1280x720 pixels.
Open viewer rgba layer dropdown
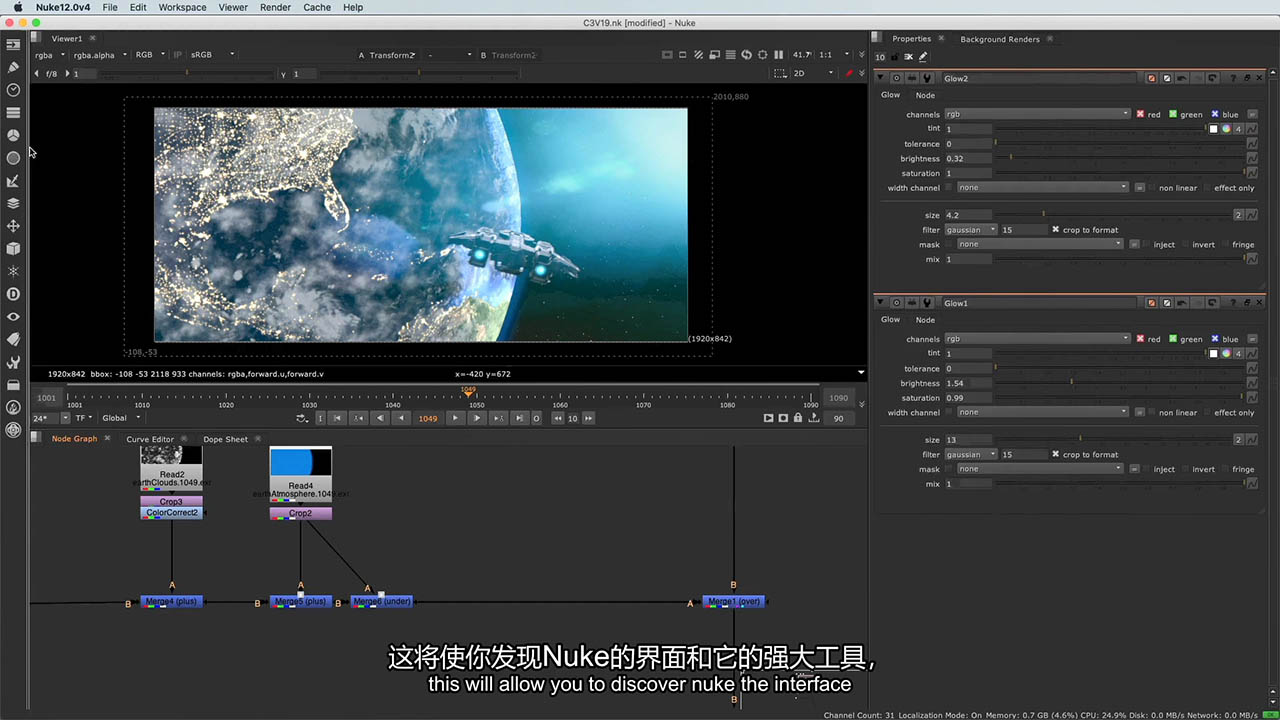[49, 55]
